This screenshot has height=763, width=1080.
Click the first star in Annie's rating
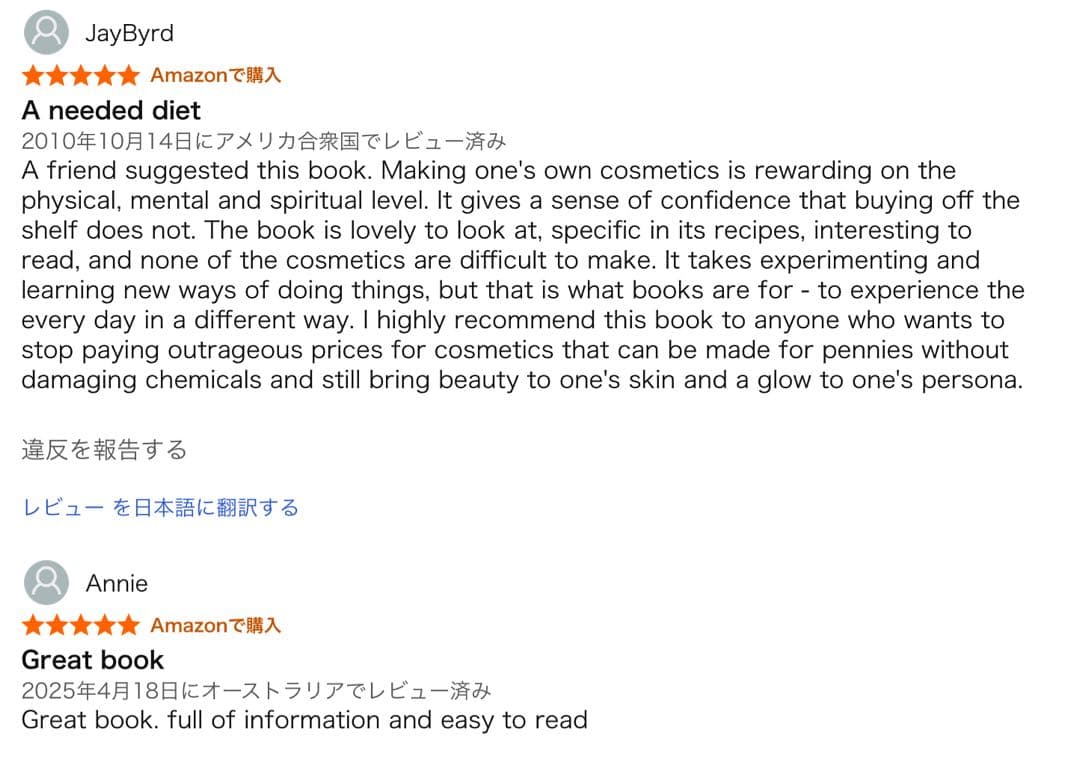click(x=32, y=624)
